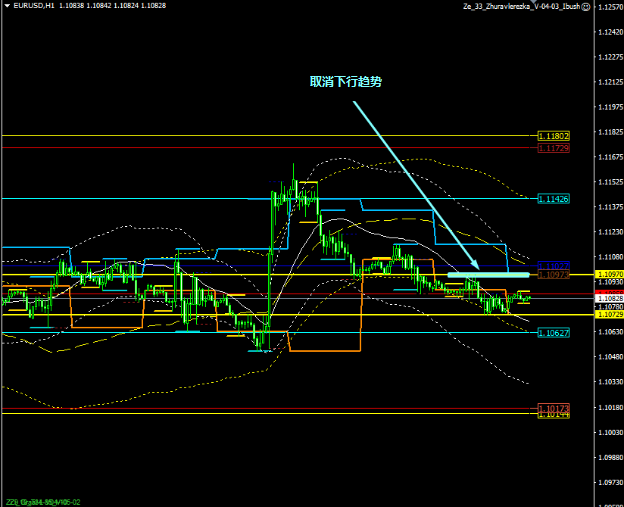Click the 1.10780 axis price tag

pos(608,307)
